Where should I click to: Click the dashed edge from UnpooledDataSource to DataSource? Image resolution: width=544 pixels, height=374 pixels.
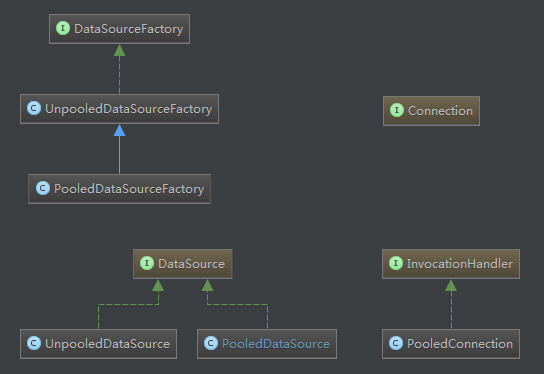pos(128,304)
